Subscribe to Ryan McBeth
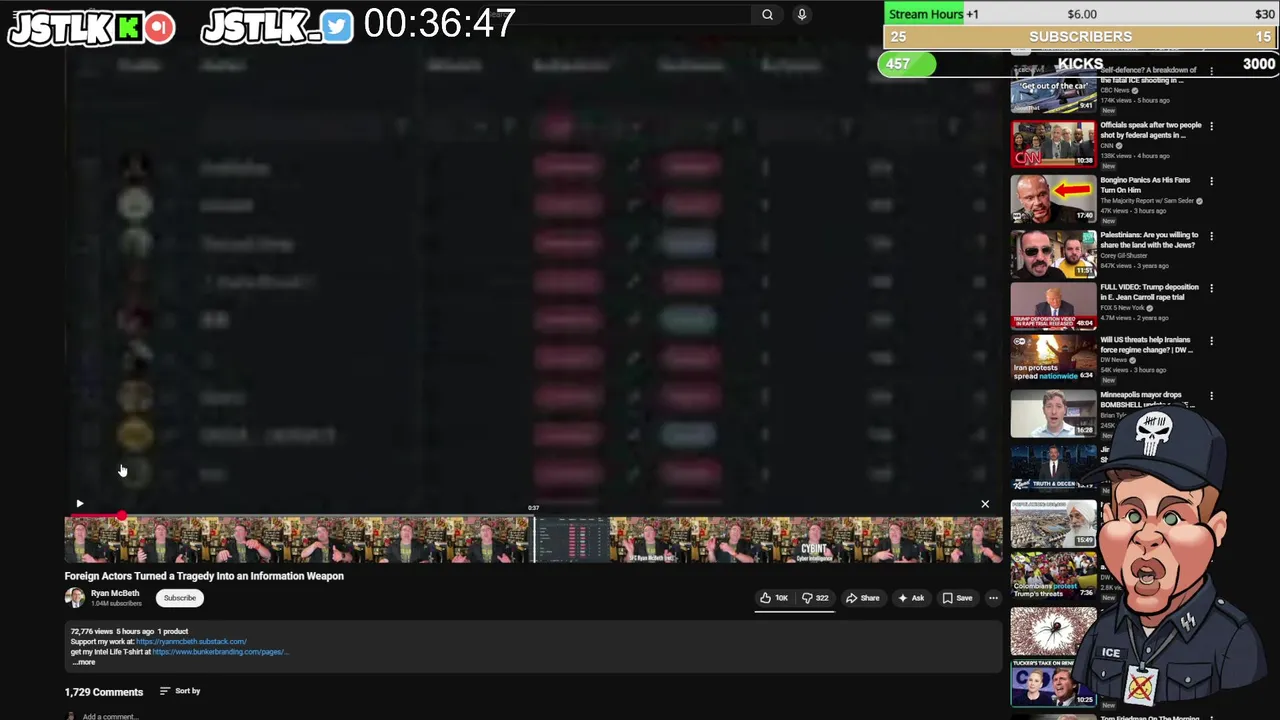This screenshot has width=1280, height=720. [x=180, y=598]
